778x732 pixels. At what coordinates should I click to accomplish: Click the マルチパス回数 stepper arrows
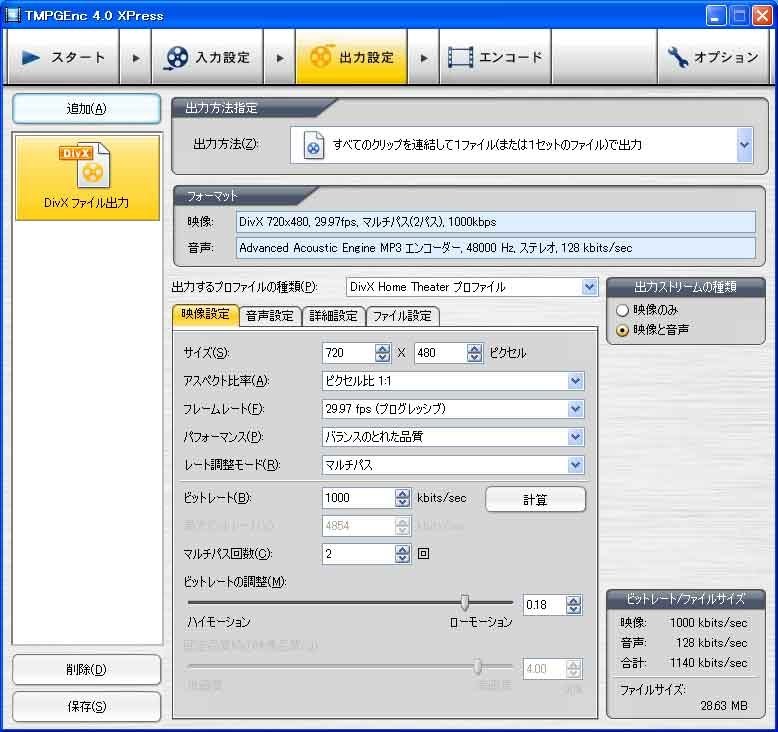point(402,554)
